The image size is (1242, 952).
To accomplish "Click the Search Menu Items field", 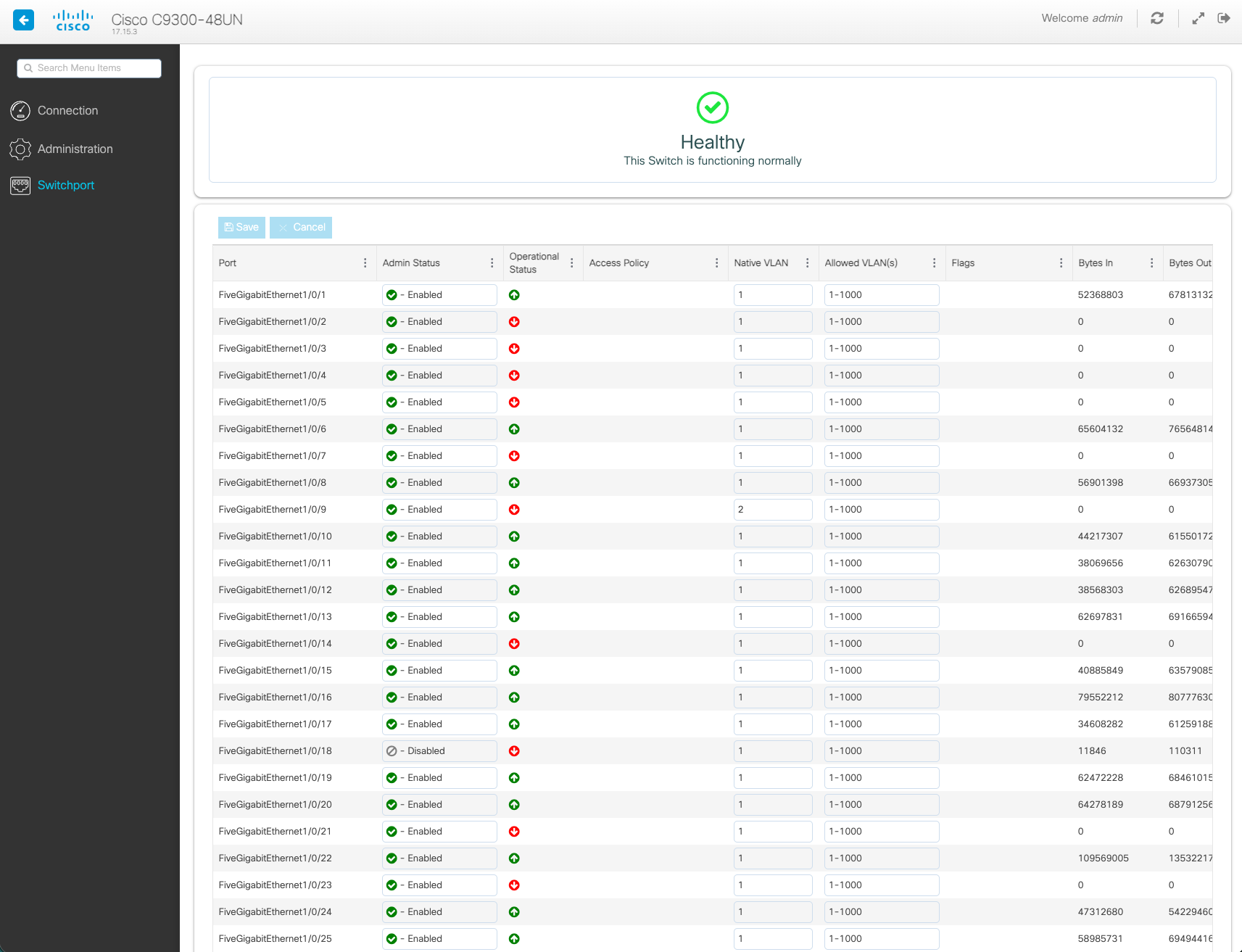I will (x=89, y=68).
